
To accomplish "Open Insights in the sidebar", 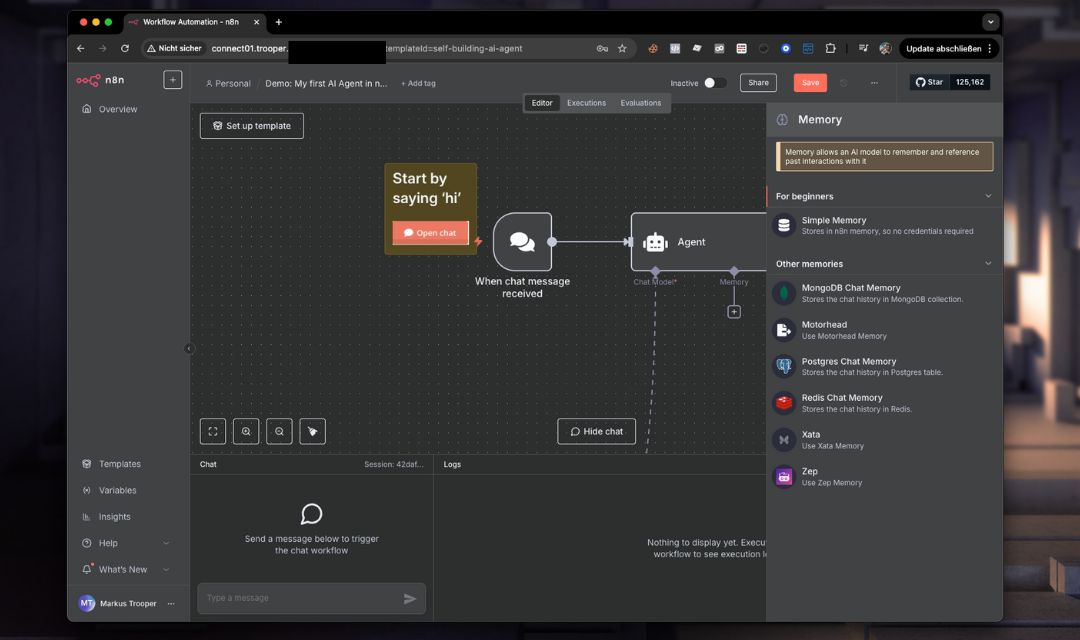I will (107, 517).
